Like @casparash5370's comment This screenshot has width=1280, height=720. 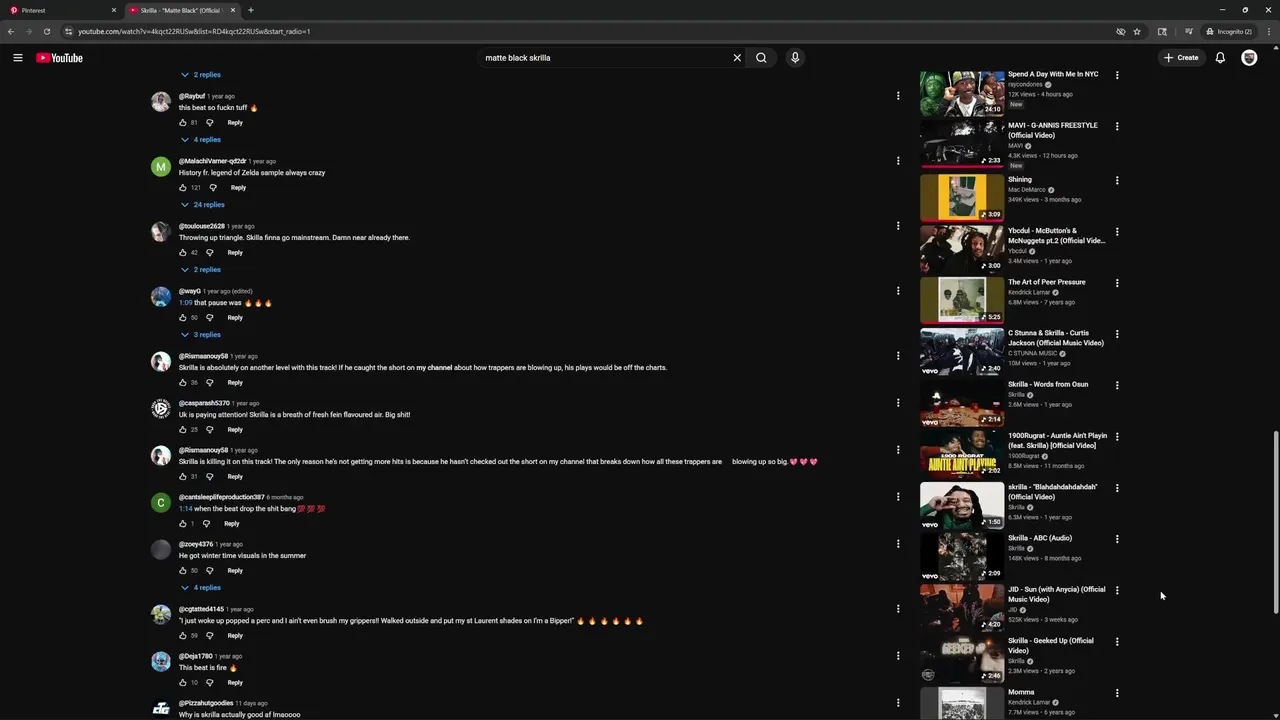[x=183, y=429]
